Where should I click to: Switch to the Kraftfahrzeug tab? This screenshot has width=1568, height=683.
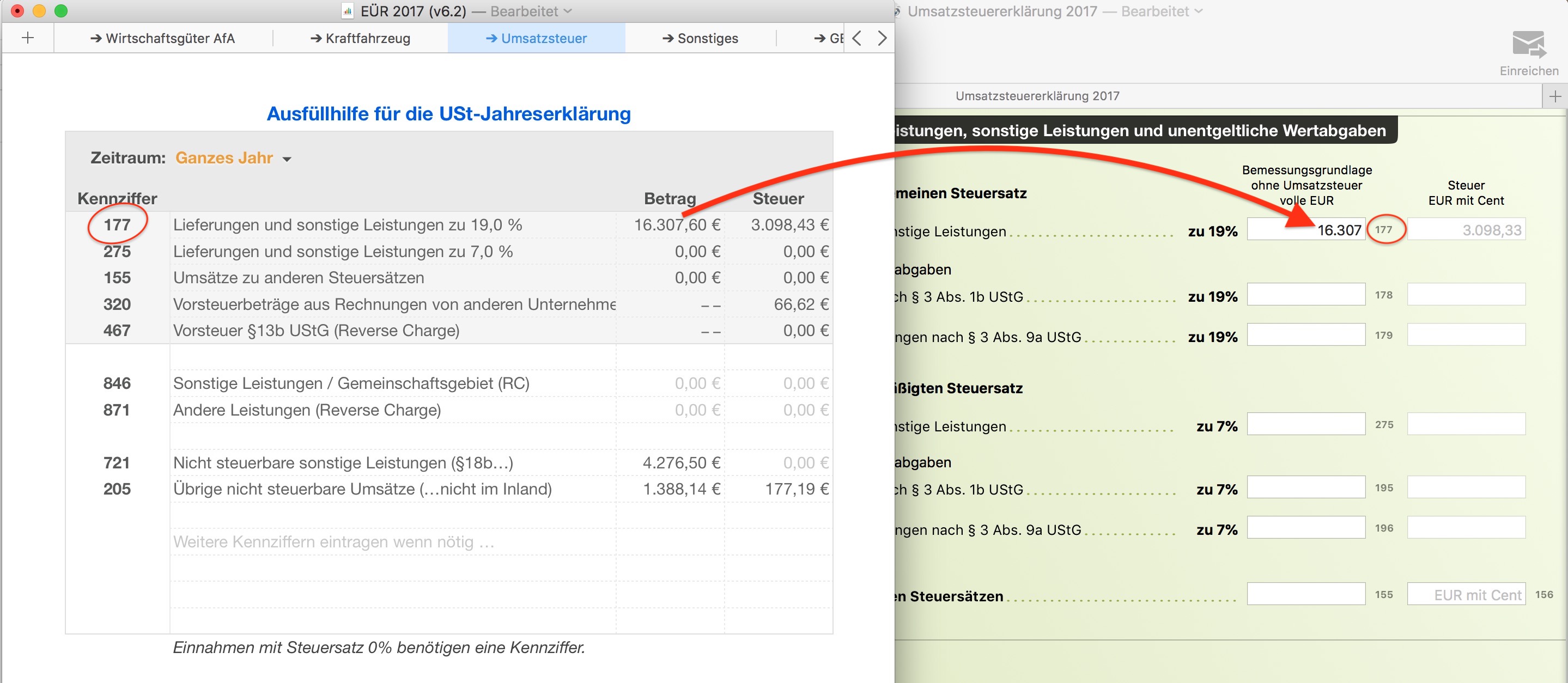point(360,38)
